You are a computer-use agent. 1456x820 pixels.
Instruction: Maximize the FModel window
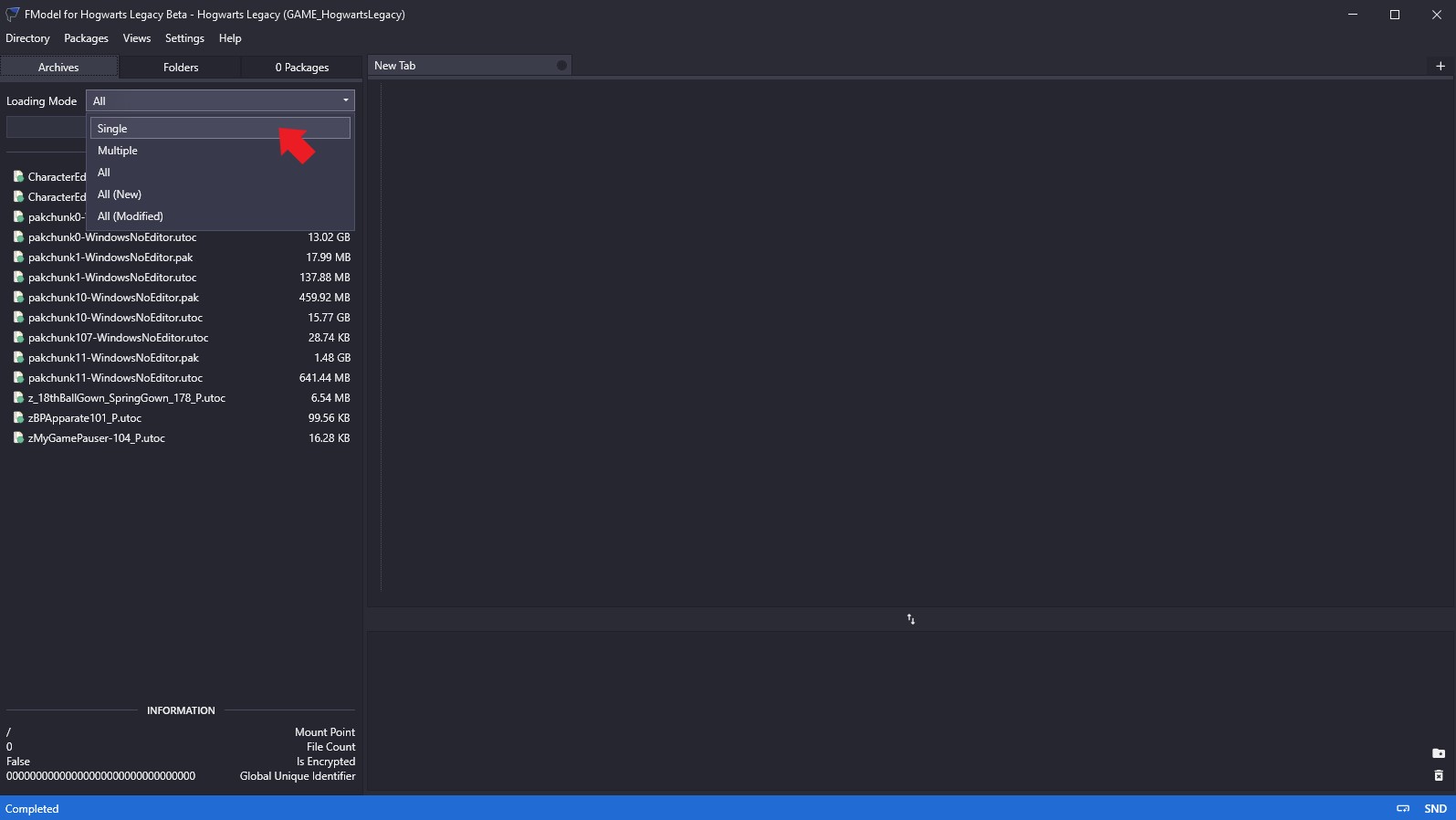(x=1395, y=14)
